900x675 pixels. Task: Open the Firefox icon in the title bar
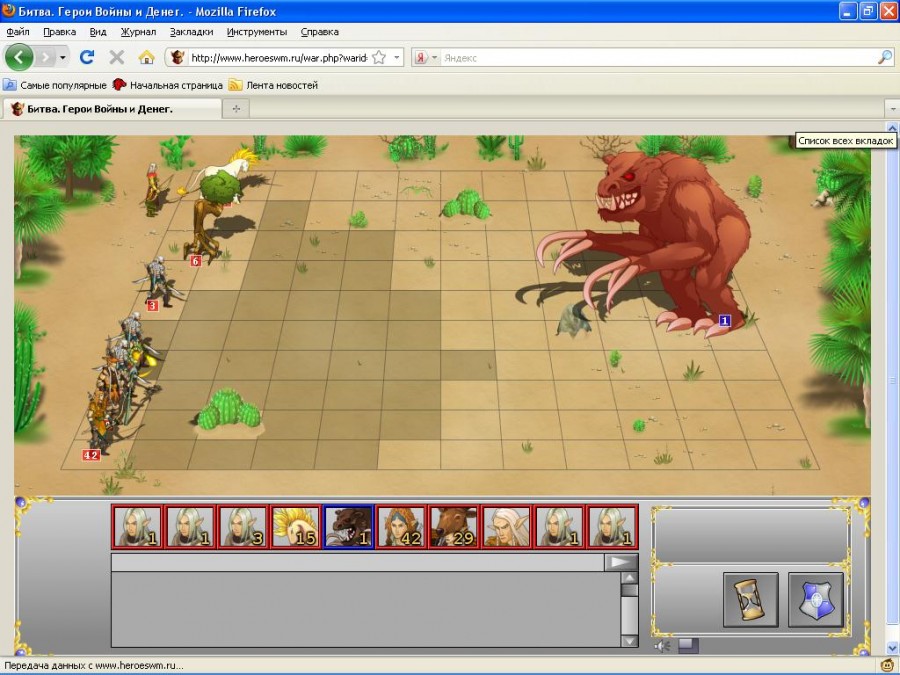coord(9,11)
